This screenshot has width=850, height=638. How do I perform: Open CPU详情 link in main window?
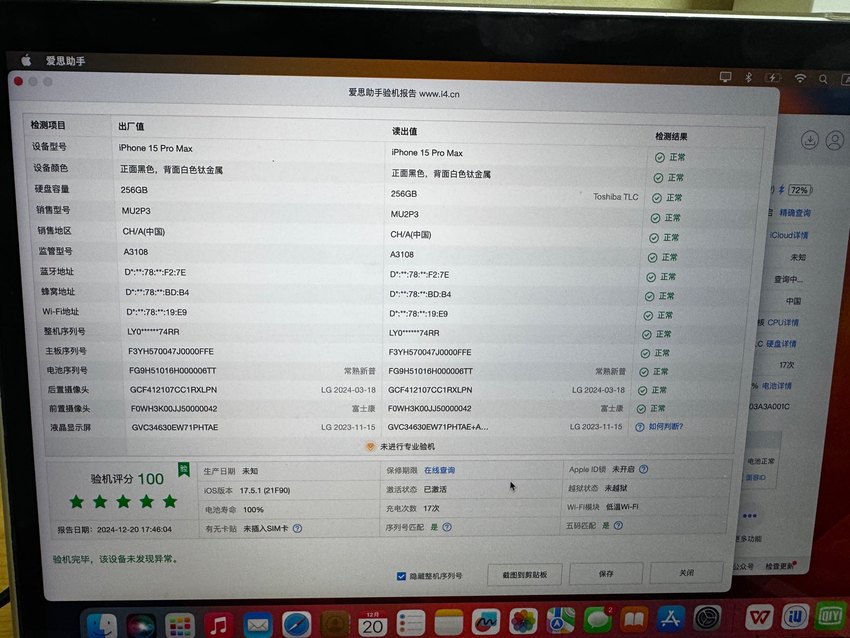click(x=783, y=323)
